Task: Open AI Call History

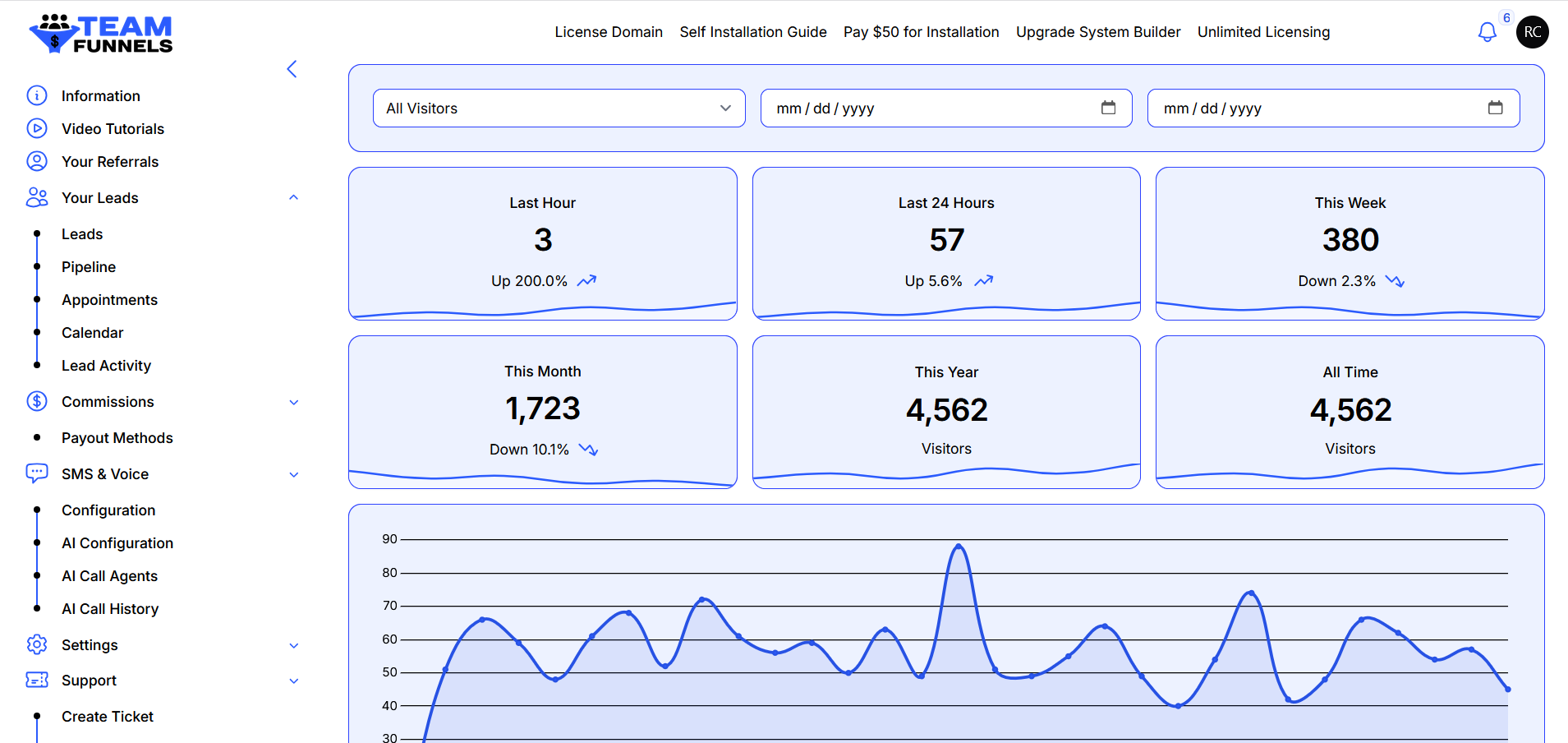Action: 110,609
